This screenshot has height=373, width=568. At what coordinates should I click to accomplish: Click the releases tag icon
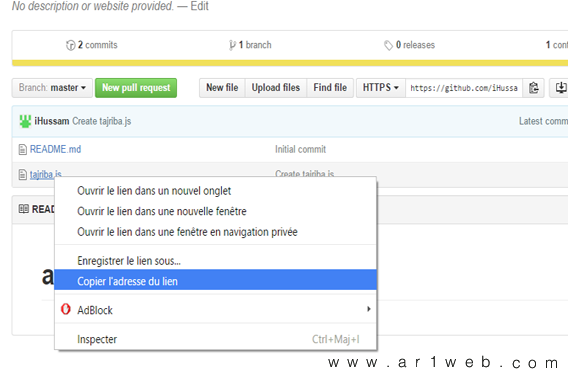click(388, 45)
